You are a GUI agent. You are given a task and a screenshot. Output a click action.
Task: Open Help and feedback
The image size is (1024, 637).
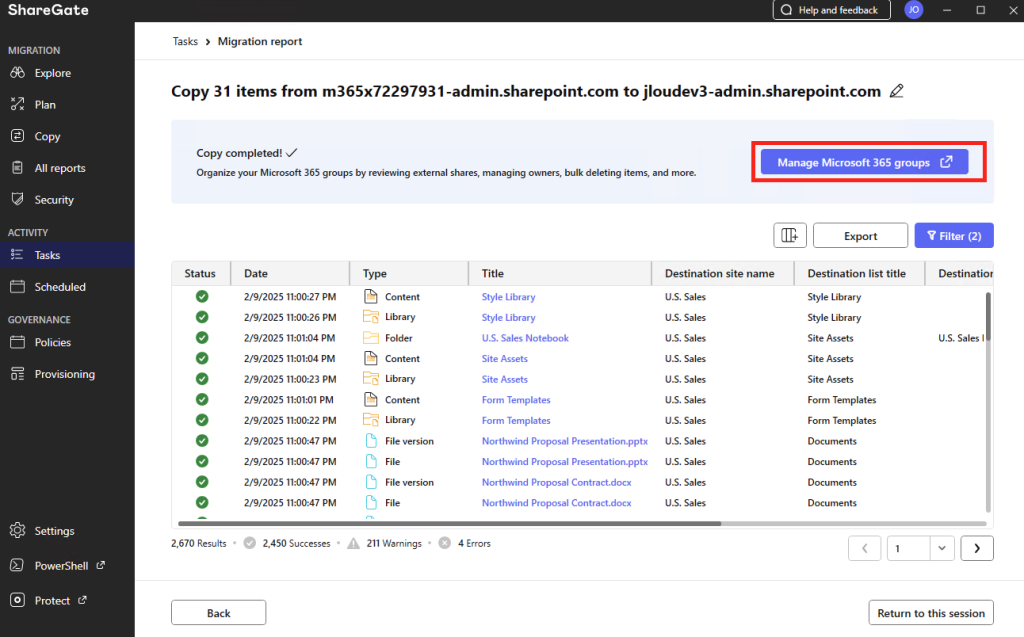tap(831, 10)
